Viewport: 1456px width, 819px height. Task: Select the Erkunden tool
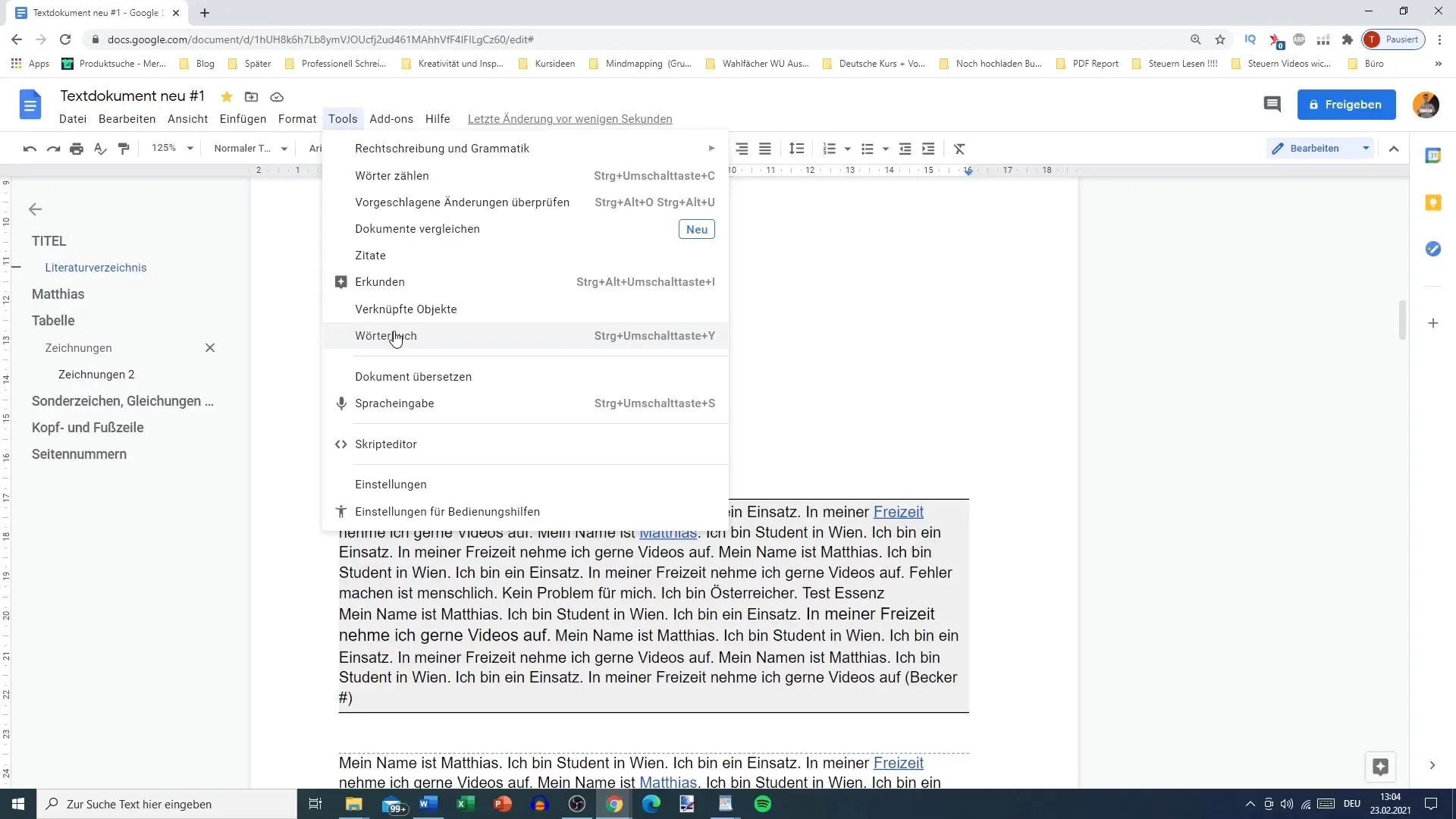(x=380, y=282)
